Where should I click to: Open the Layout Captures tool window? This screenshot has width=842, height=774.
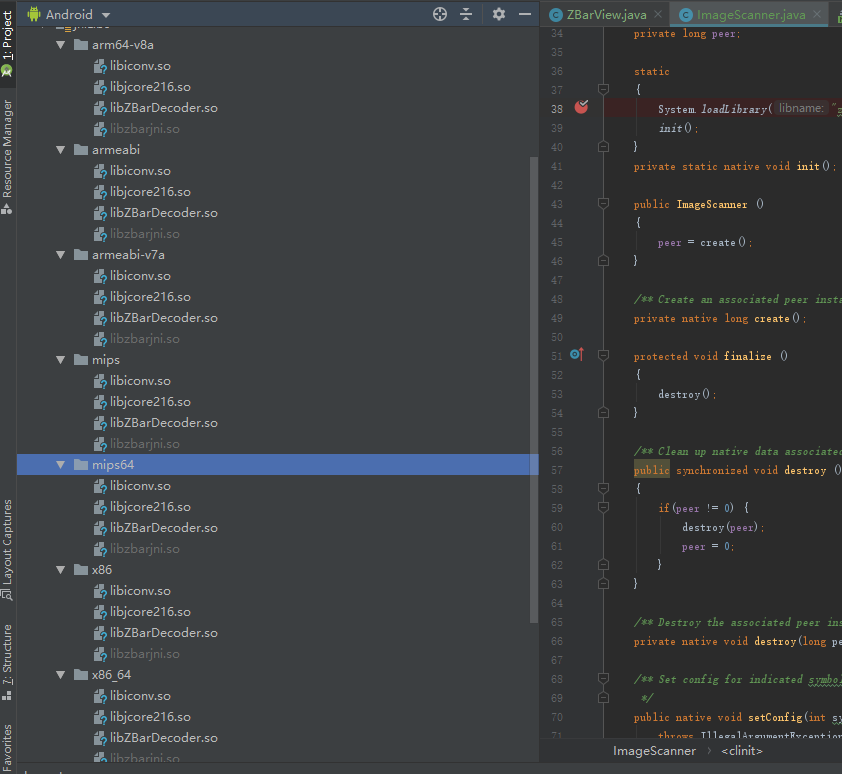pos(7,540)
